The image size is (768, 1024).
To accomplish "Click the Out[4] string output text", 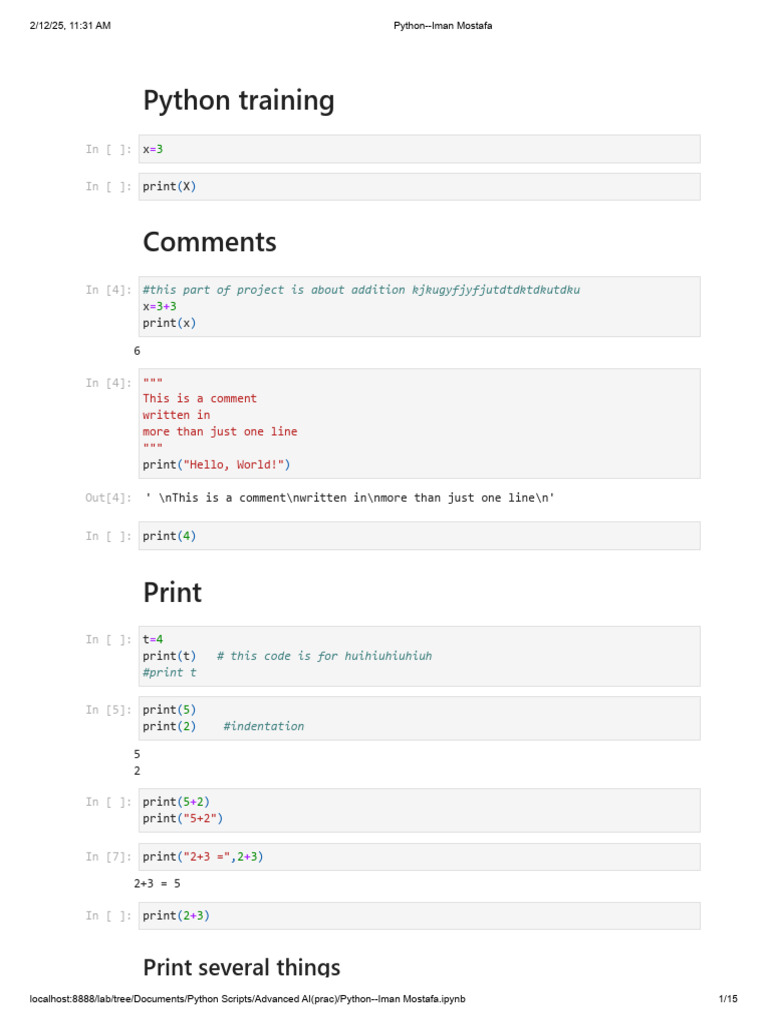I will point(349,498).
